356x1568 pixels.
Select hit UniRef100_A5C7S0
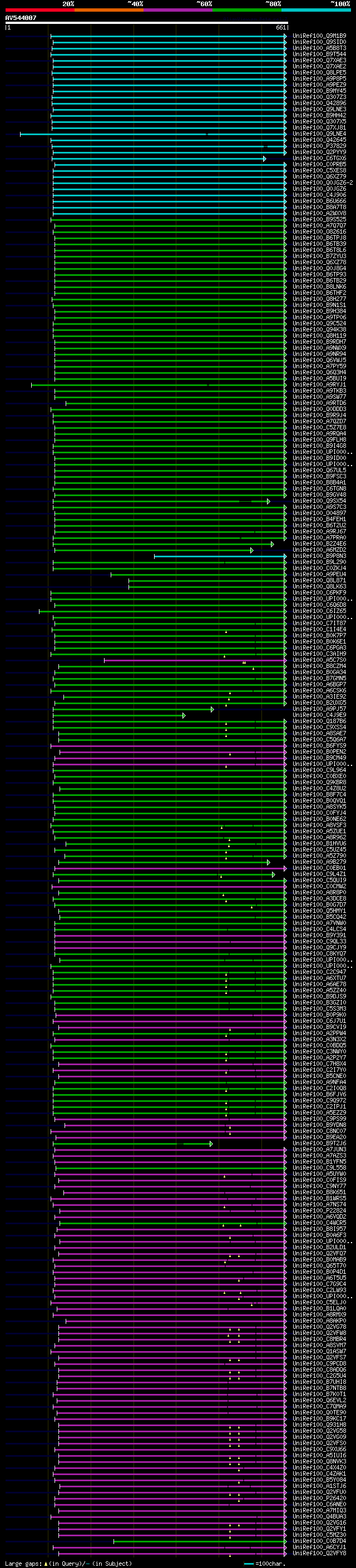[319, 660]
